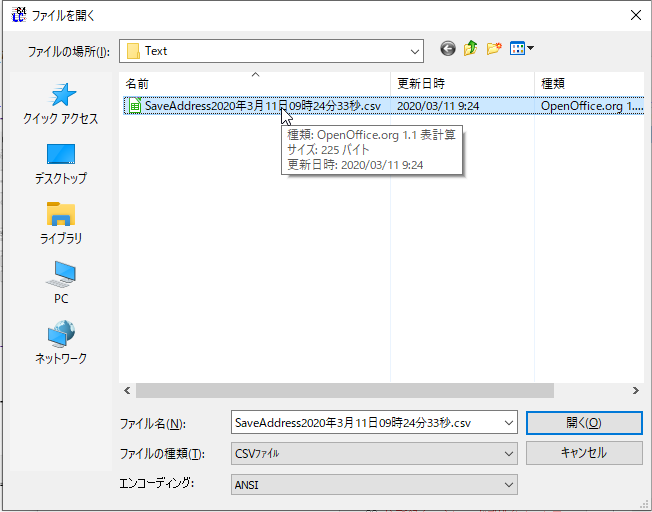The width and height of the screenshot is (652, 512).
Task: Click the horizontal scrollbar thumb
Action: [345, 391]
